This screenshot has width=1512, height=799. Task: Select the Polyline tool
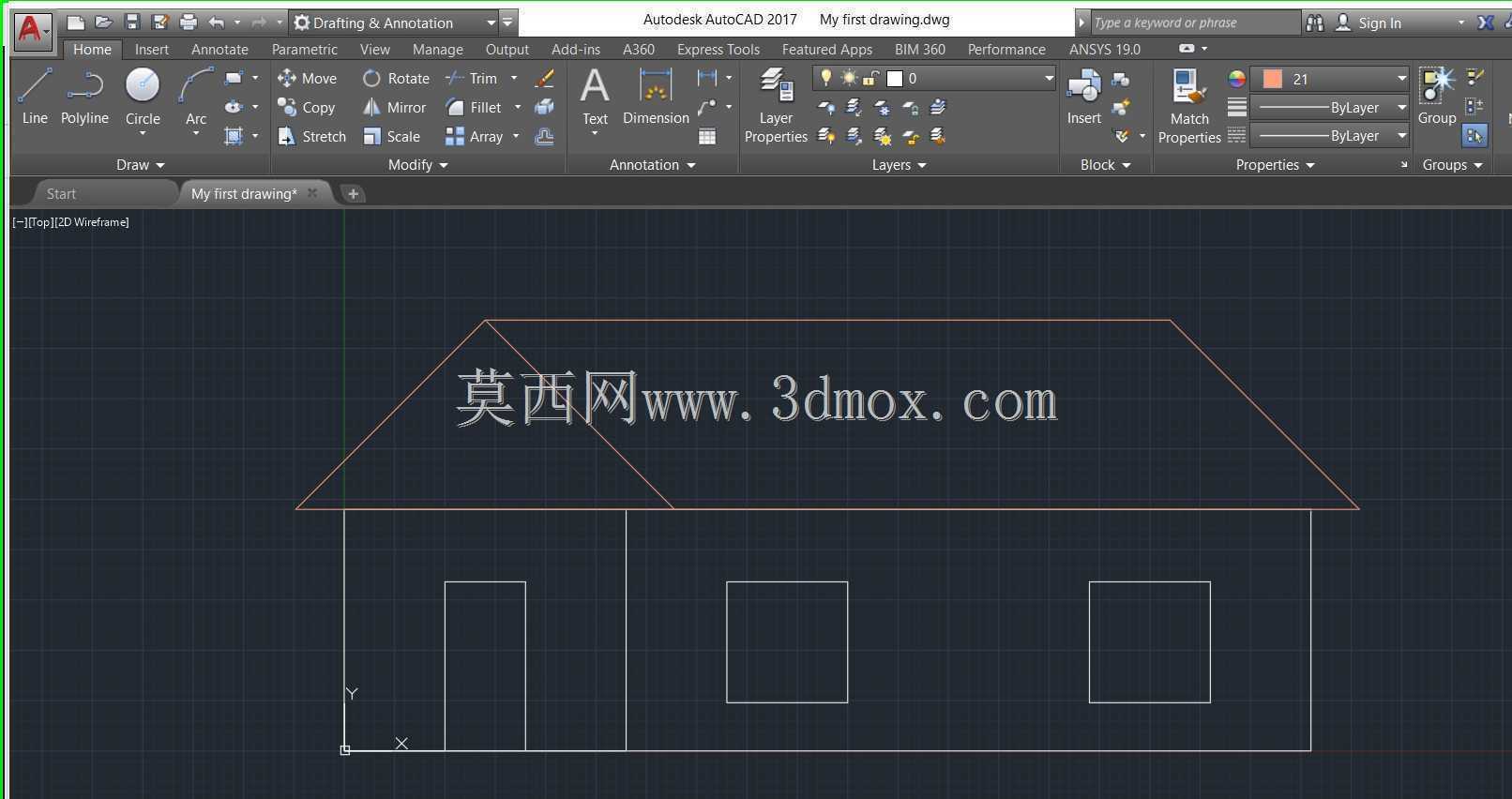[84, 97]
